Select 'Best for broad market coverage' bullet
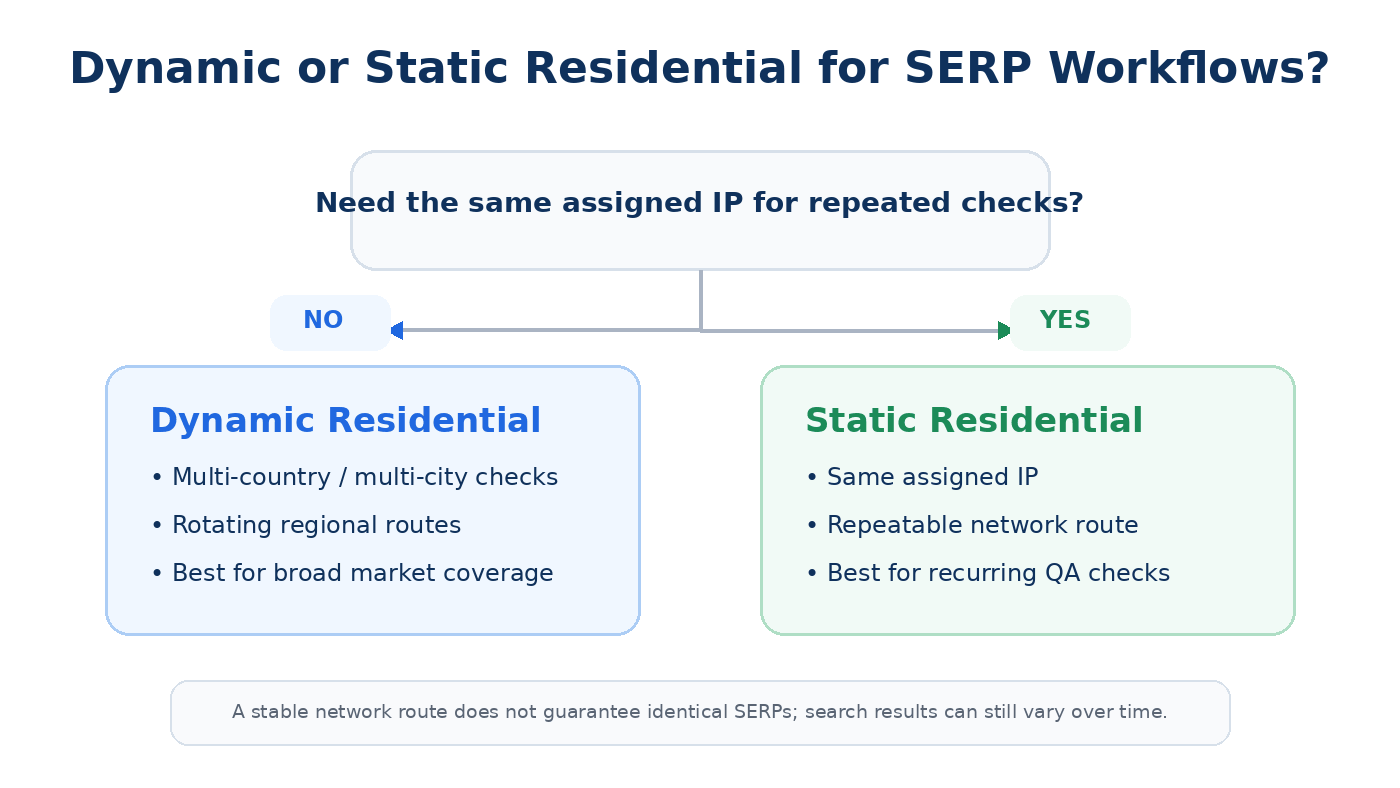 pyautogui.click(x=352, y=573)
